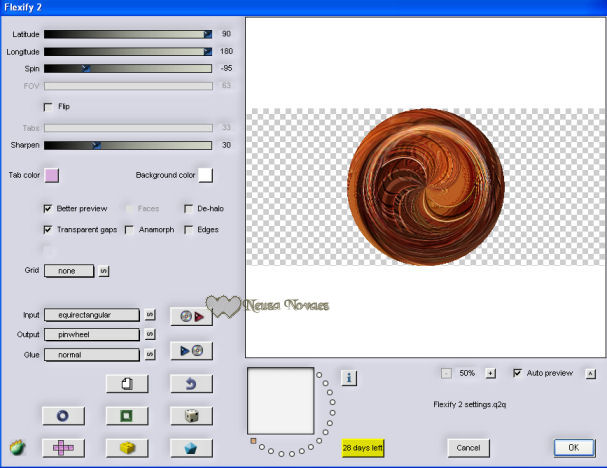Adjust the Sharpen slider
The height and width of the screenshot is (468, 607).
pyautogui.click(x=128, y=145)
